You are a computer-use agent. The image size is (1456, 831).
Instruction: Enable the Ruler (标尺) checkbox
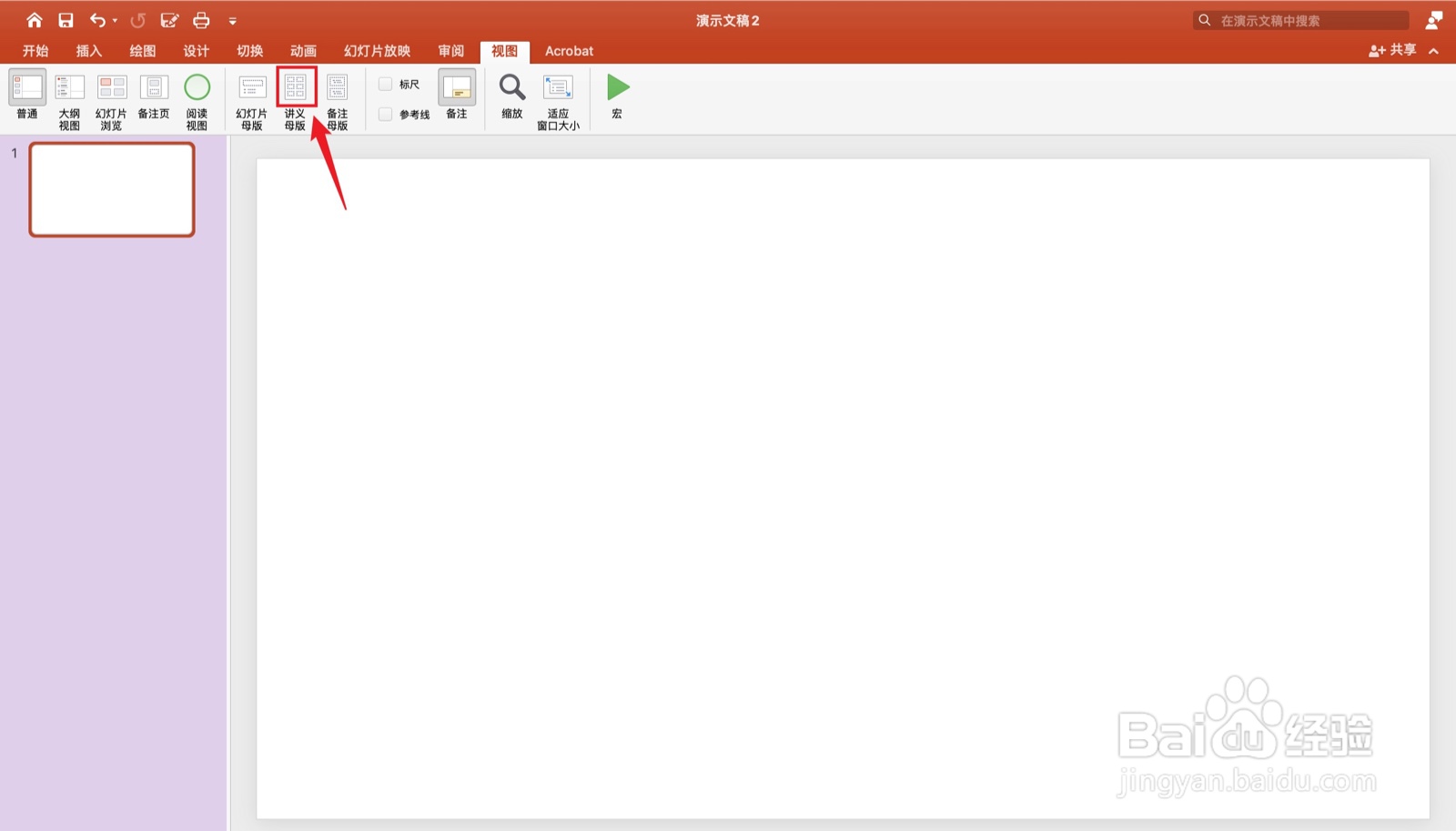click(386, 84)
